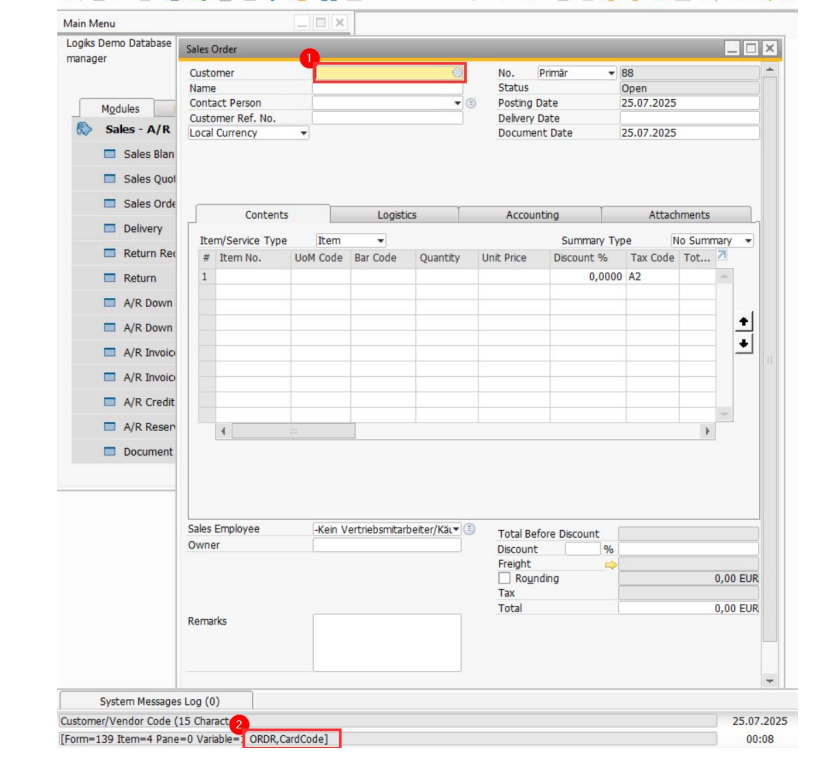Open the Return entry in the Sales menu
This screenshot has height=763, width=829.
pyautogui.click(x=140, y=278)
